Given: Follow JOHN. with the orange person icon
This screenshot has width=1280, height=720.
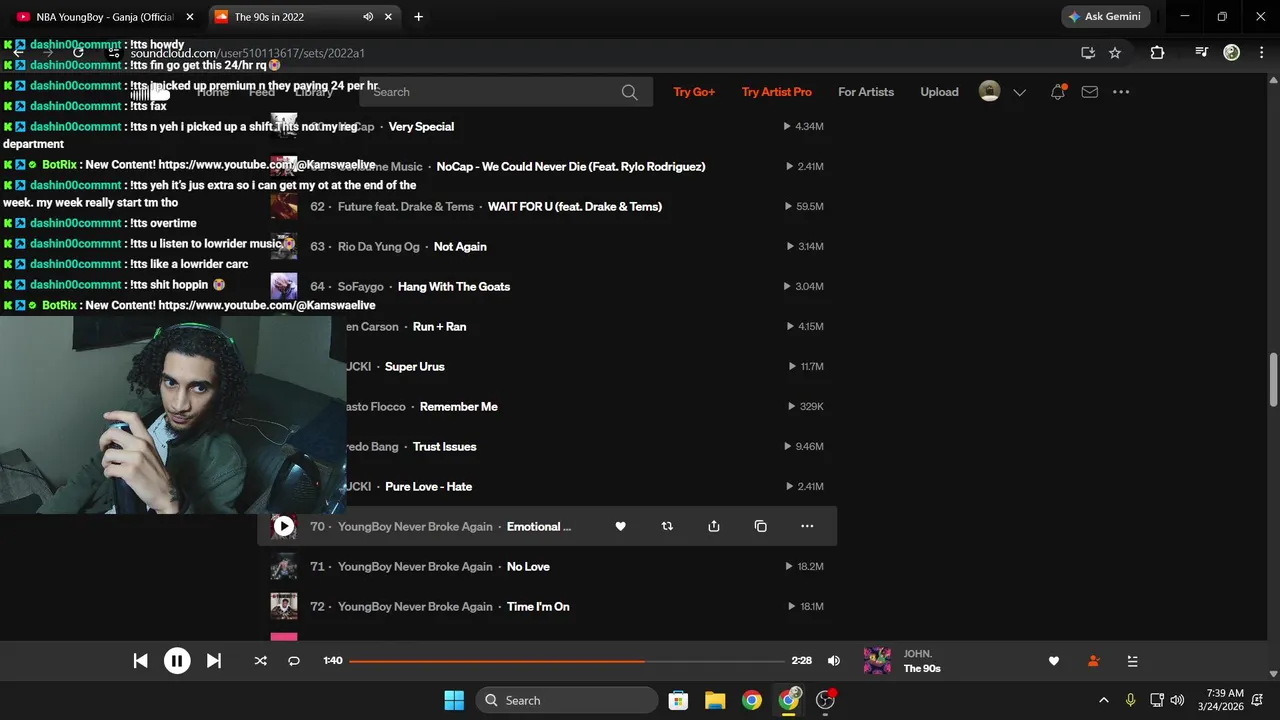Looking at the screenshot, I should tap(1093, 661).
